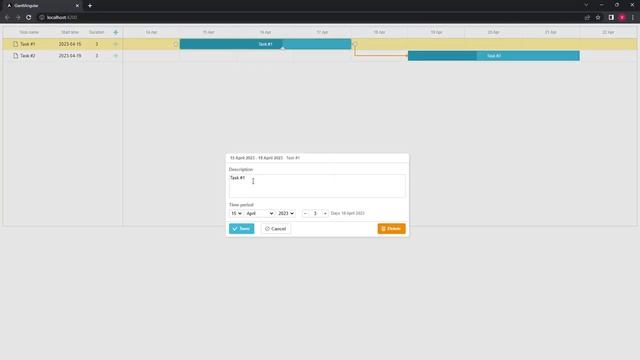Click the Task name column header

[29, 32]
